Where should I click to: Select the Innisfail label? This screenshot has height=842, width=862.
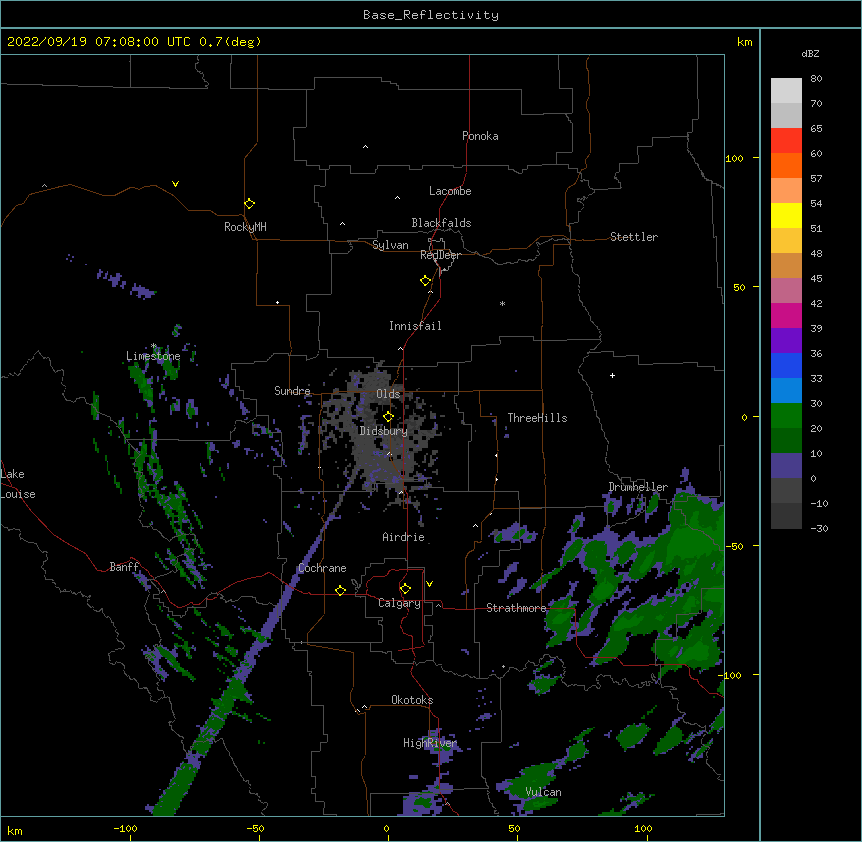coord(415,326)
